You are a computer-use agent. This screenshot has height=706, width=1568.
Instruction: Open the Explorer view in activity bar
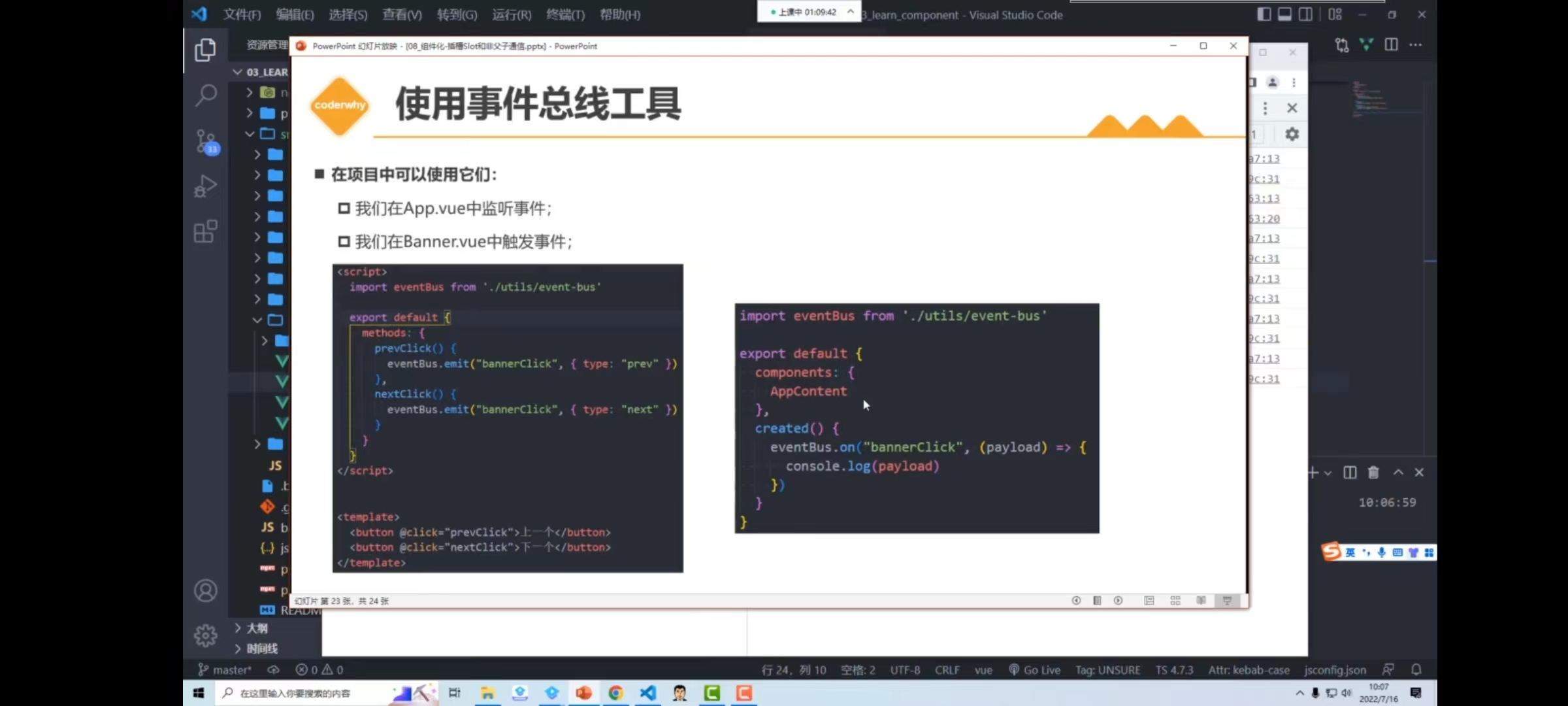205,50
